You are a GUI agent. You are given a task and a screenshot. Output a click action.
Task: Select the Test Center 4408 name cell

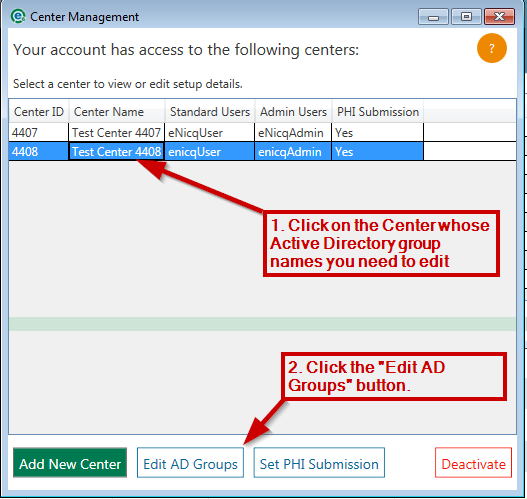coord(117,152)
